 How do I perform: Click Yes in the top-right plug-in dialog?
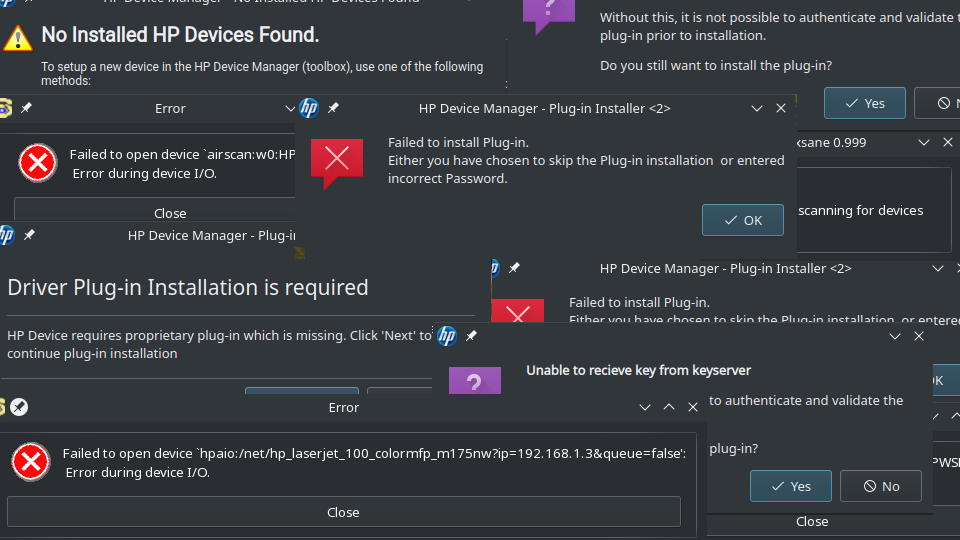pos(865,103)
